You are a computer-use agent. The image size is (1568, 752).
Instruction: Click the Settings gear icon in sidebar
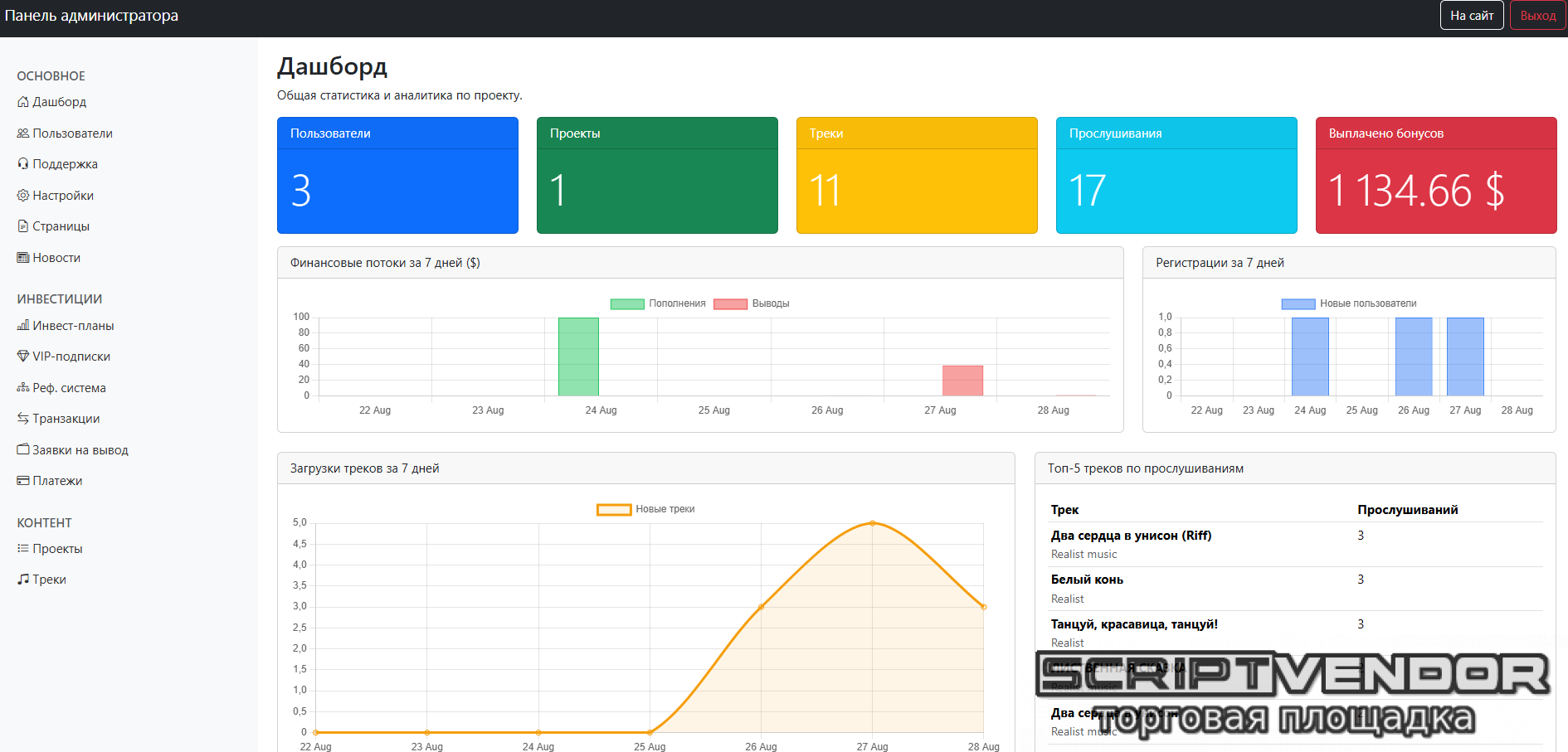[x=22, y=196]
